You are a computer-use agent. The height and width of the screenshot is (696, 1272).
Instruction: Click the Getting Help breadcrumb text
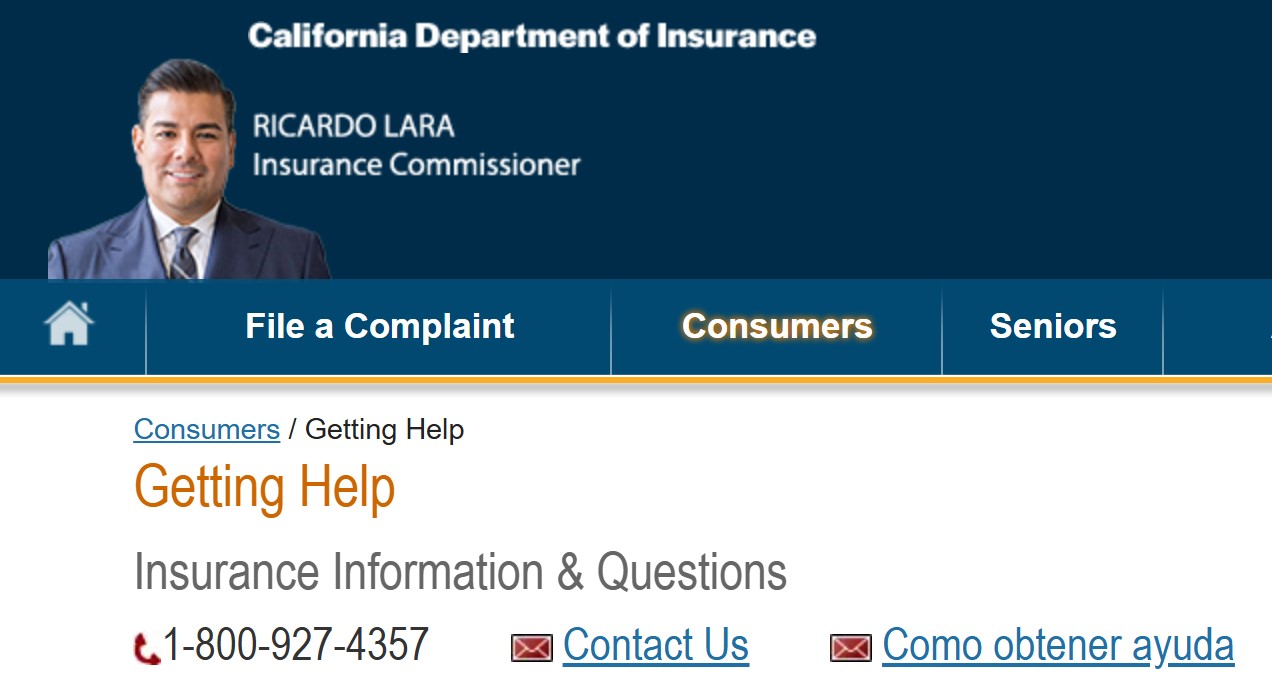(384, 430)
